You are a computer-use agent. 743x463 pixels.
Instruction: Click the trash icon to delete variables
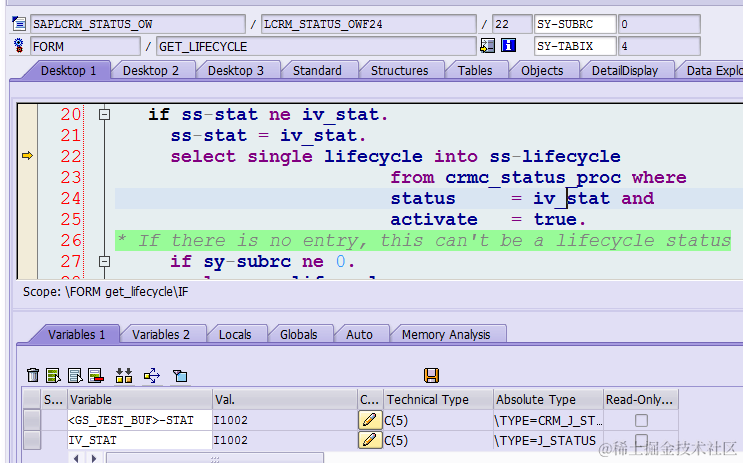point(33,375)
